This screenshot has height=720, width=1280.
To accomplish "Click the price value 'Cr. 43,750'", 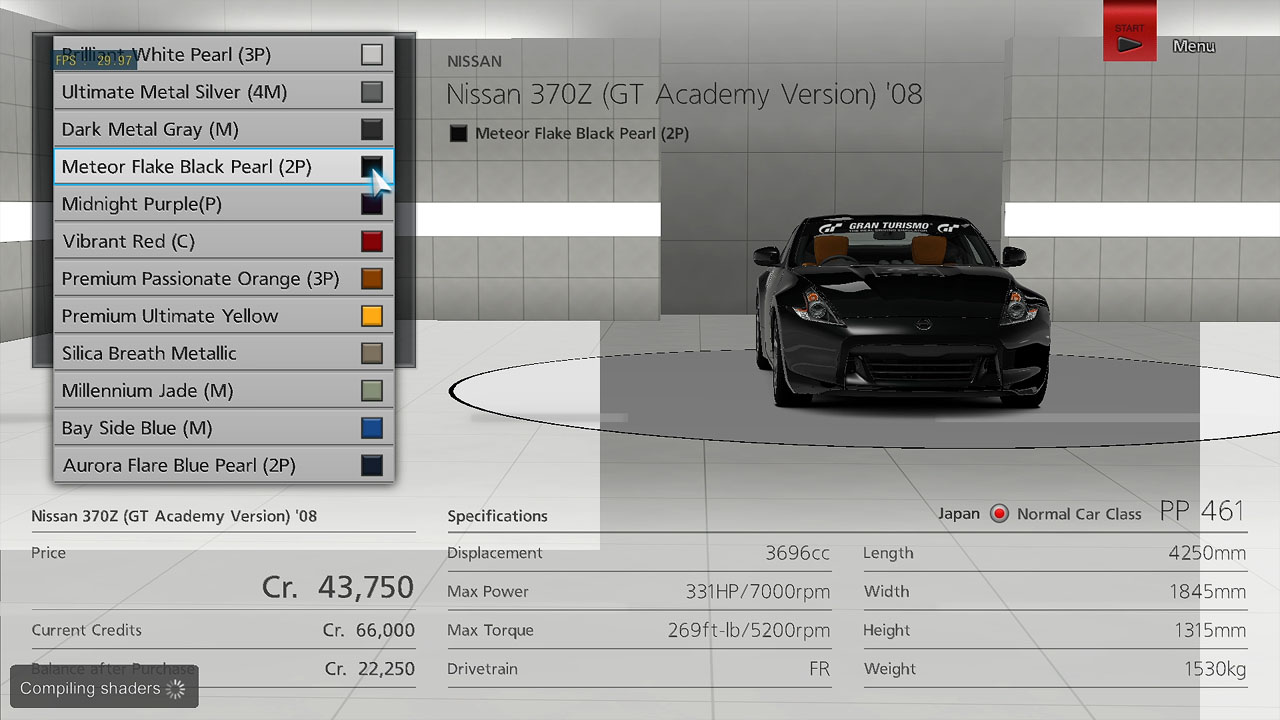I will 338,587.
